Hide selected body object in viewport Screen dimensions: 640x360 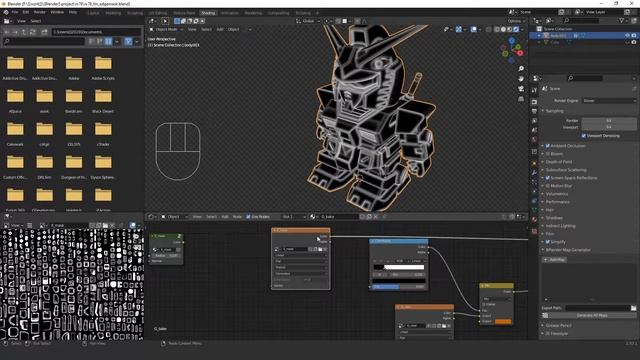point(627,36)
